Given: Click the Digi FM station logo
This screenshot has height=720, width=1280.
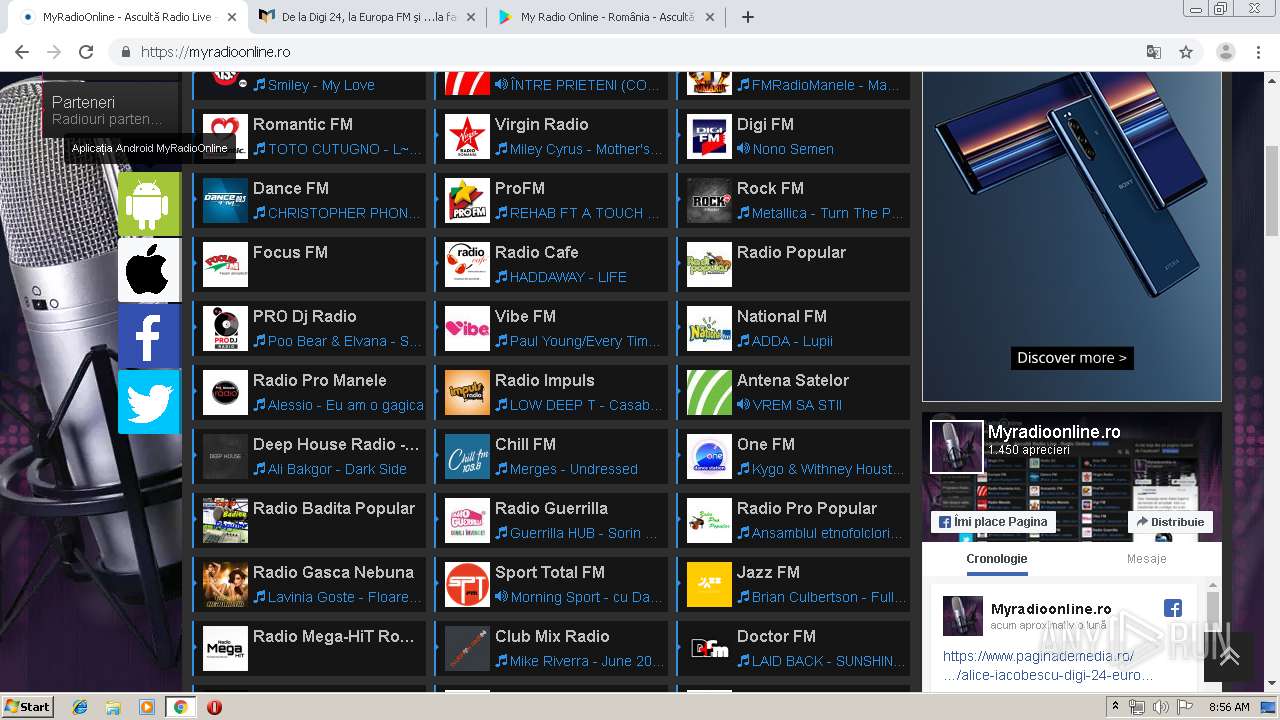Looking at the screenshot, I should [x=709, y=136].
